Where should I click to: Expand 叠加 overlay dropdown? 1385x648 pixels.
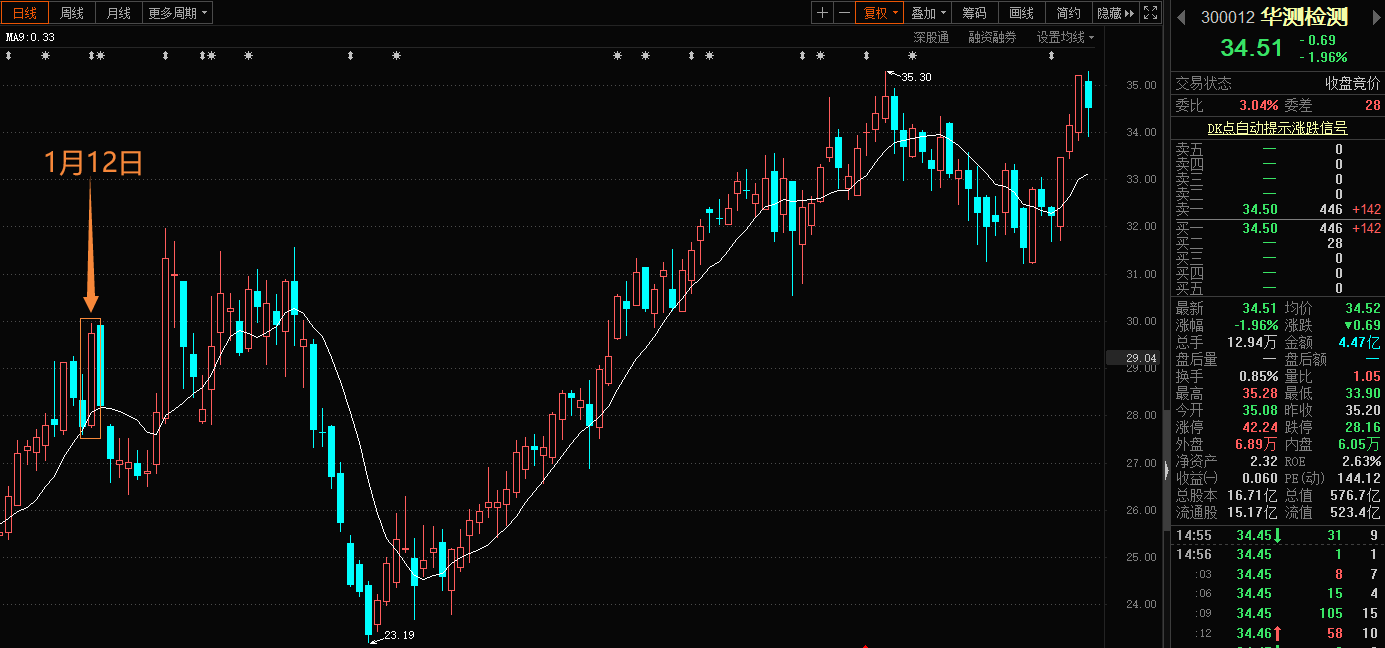pyautogui.click(x=928, y=13)
